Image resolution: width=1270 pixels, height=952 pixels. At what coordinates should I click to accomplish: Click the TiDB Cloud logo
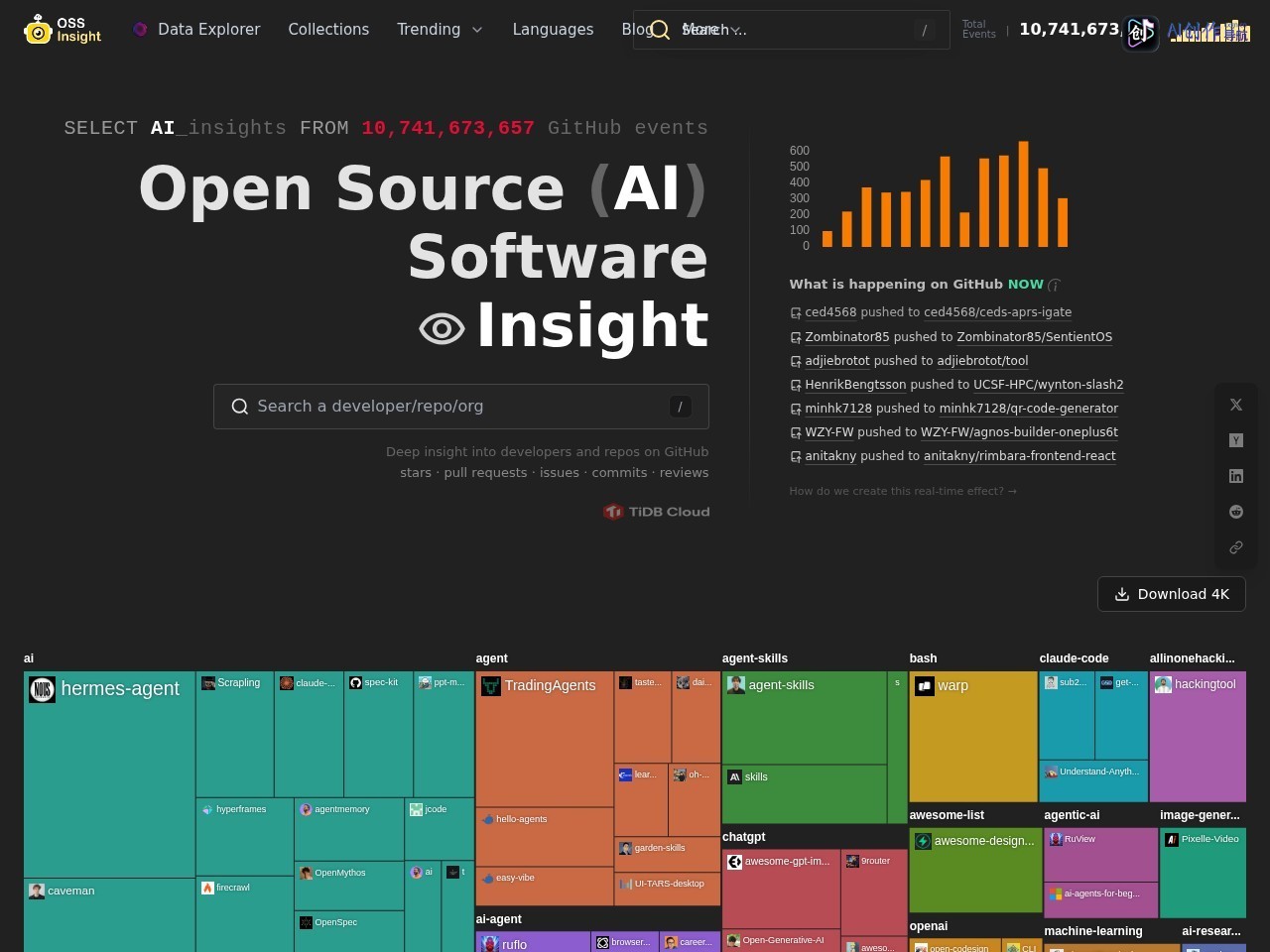pyautogui.click(x=657, y=512)
